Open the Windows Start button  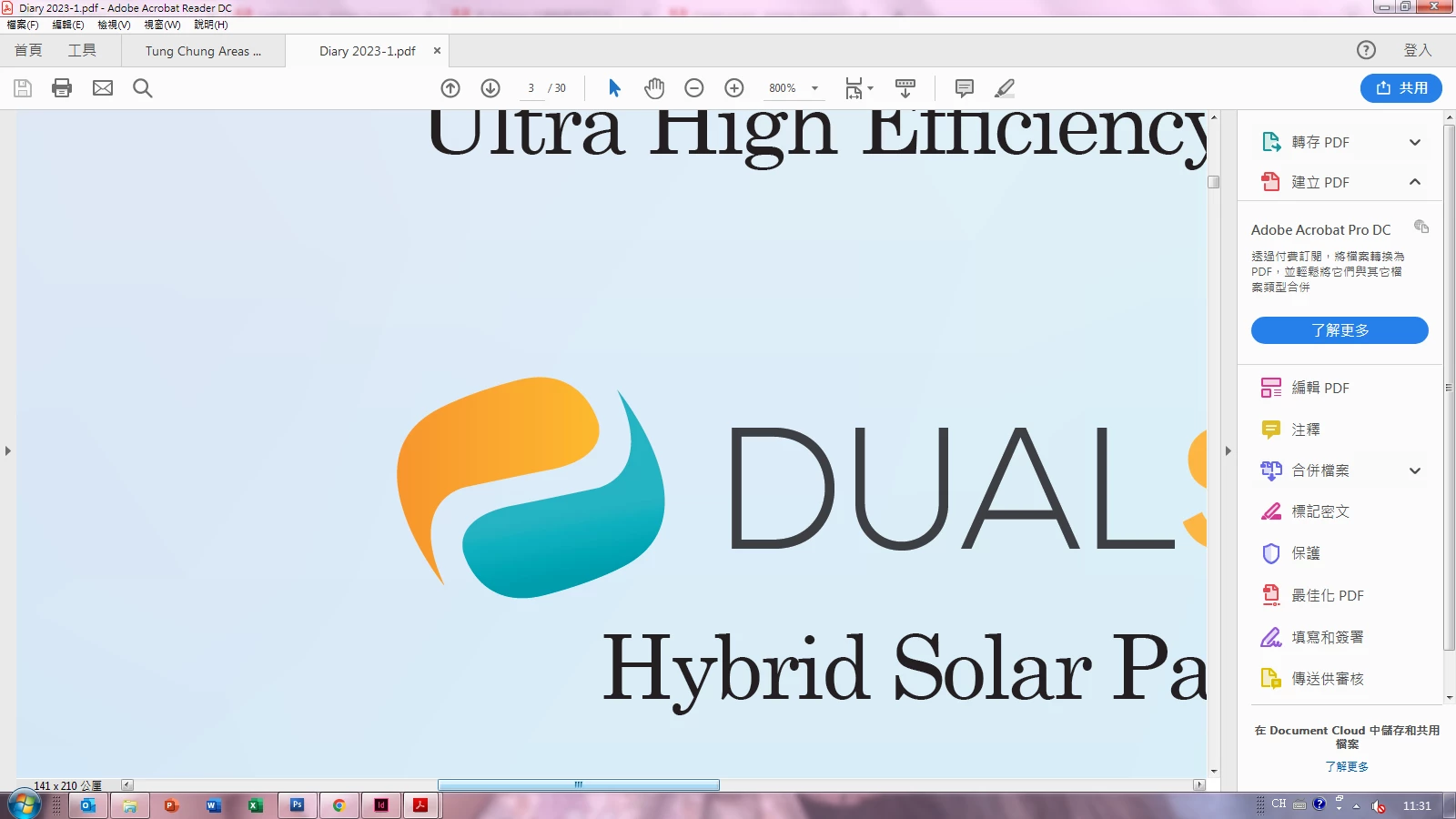click(x=25, y=804)
